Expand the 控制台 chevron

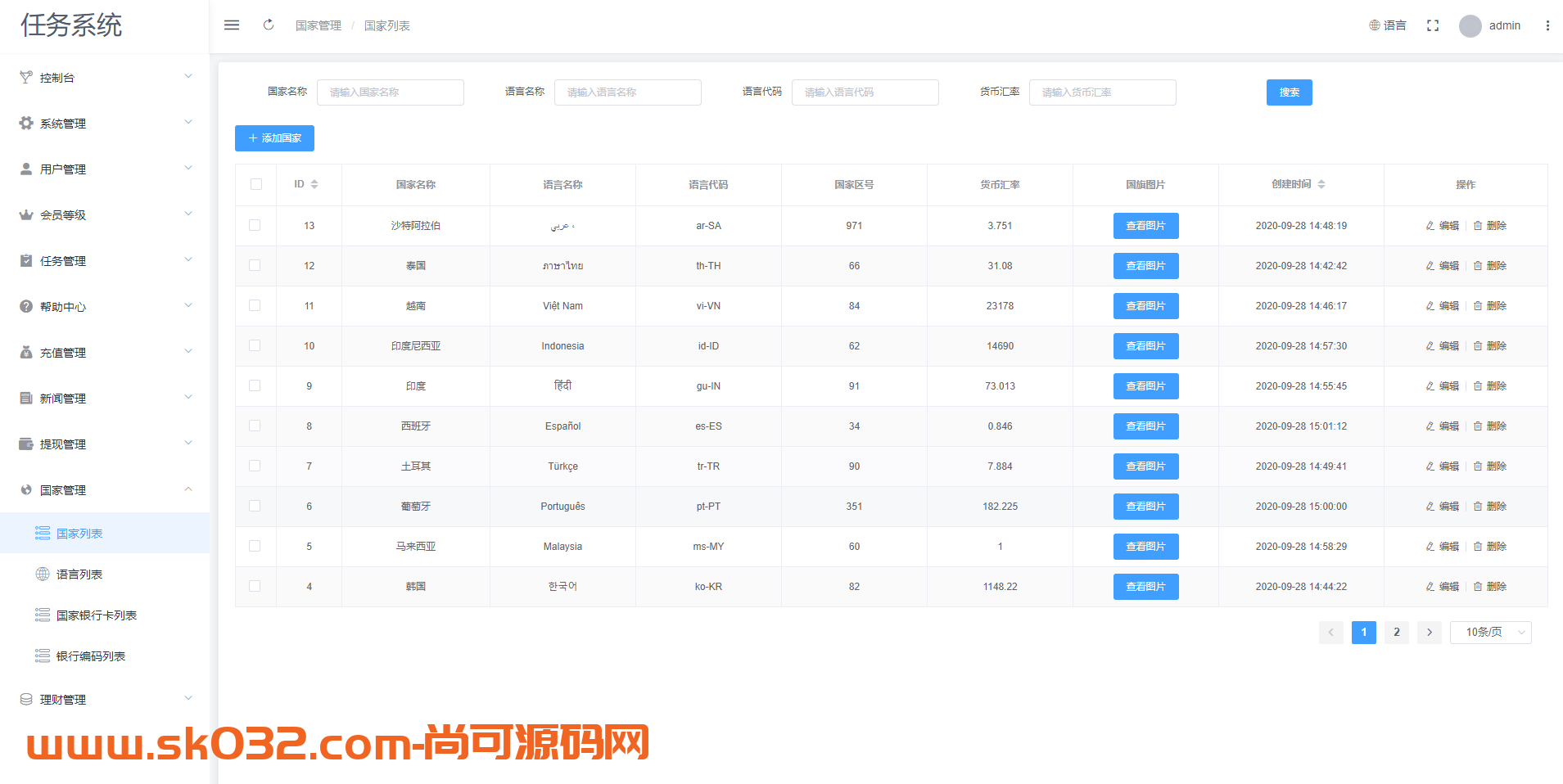click(x=188, y=76)
